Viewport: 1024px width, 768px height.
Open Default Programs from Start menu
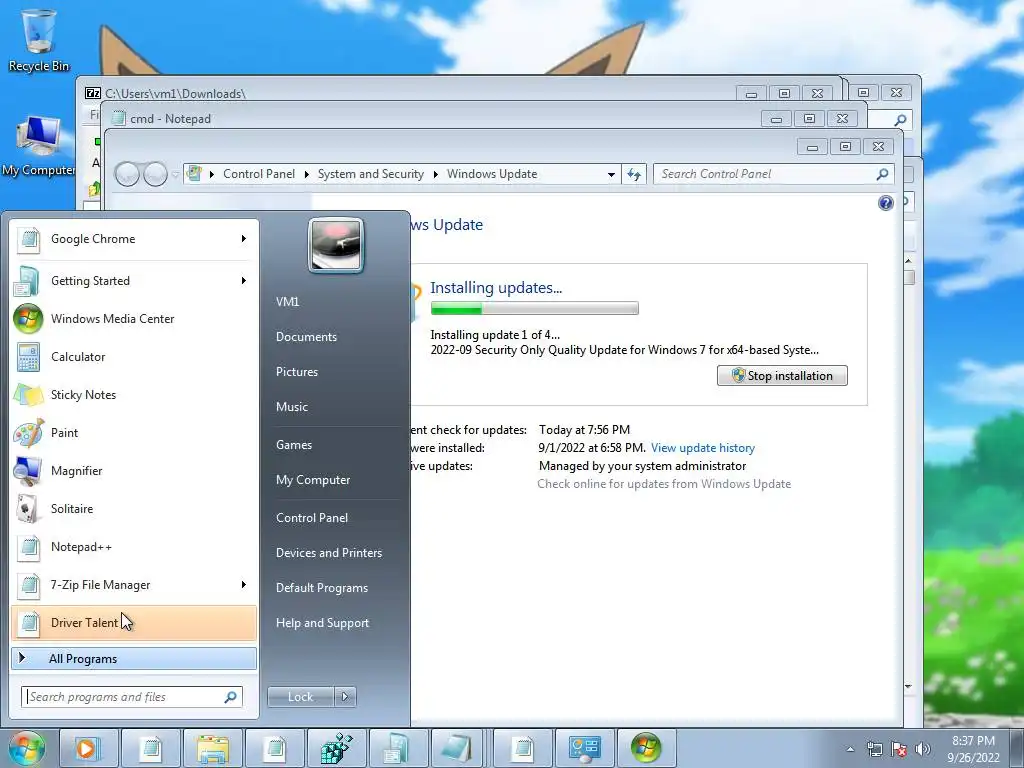(322, 588)
